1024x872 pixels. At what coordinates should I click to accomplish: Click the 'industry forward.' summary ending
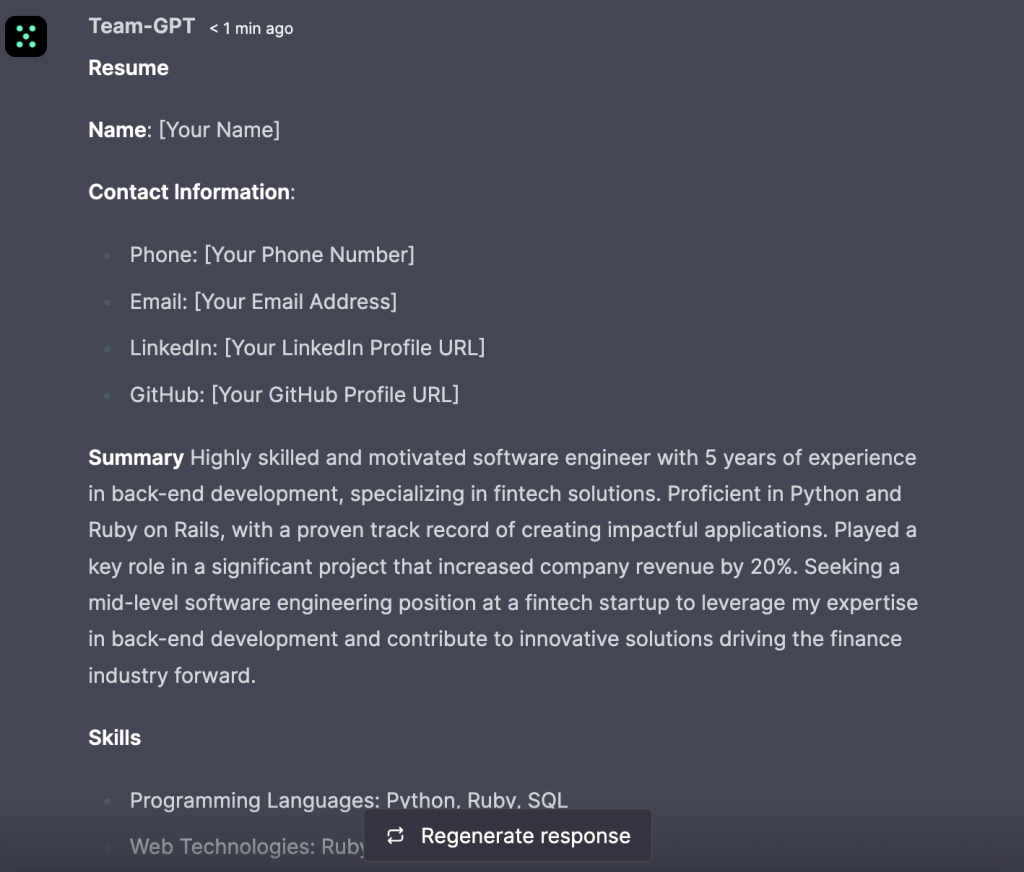tap(172, 675)
